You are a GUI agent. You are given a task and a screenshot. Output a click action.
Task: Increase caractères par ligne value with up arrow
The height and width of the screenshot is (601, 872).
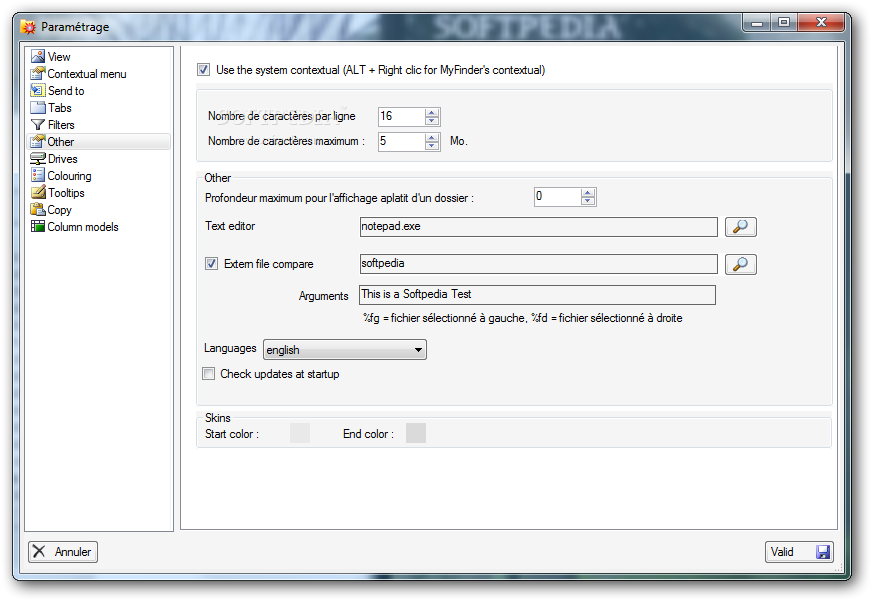point(432,113)
